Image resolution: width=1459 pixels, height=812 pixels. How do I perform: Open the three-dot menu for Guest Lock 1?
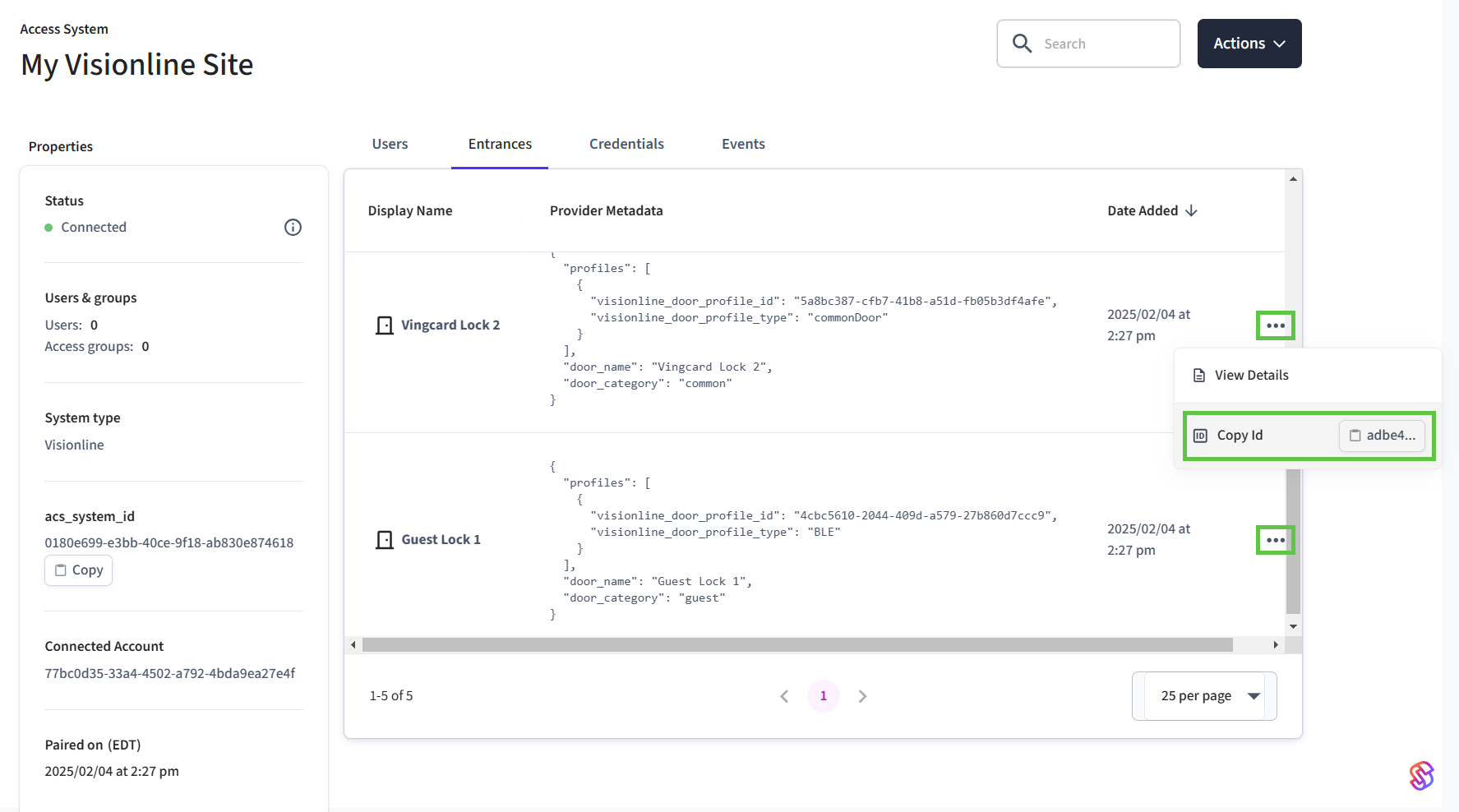(x=1275, y=540)
